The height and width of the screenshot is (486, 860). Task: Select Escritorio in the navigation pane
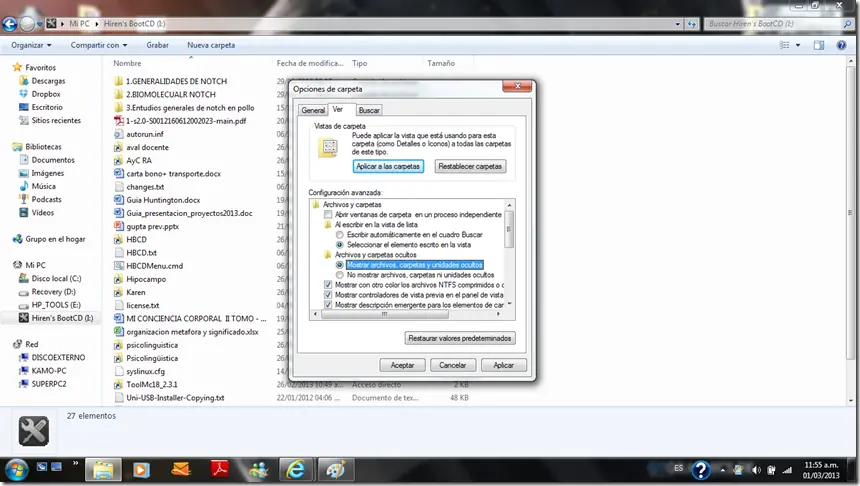47,107
